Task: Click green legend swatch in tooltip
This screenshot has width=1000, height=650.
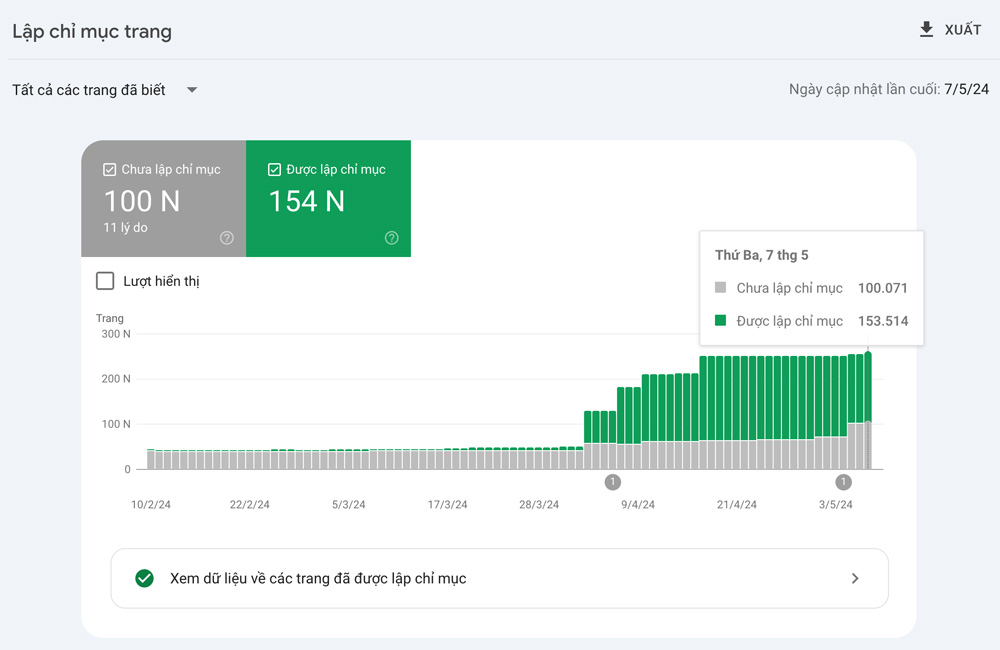Action: (721, 321)
